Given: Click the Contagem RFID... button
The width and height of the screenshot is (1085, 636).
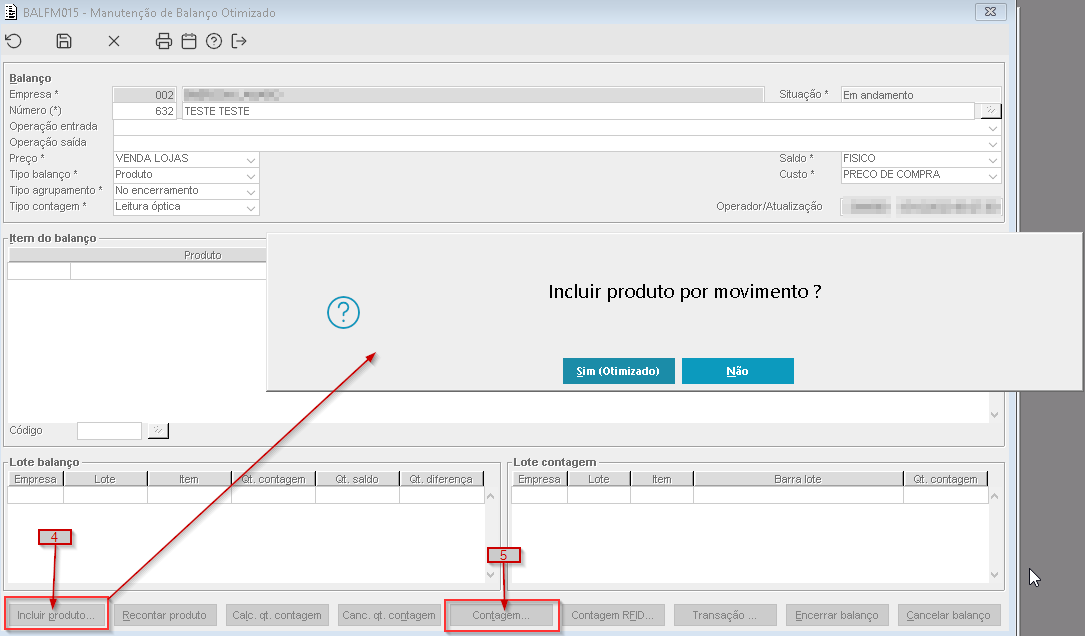Looking at the screenshot, I should 612,615.
